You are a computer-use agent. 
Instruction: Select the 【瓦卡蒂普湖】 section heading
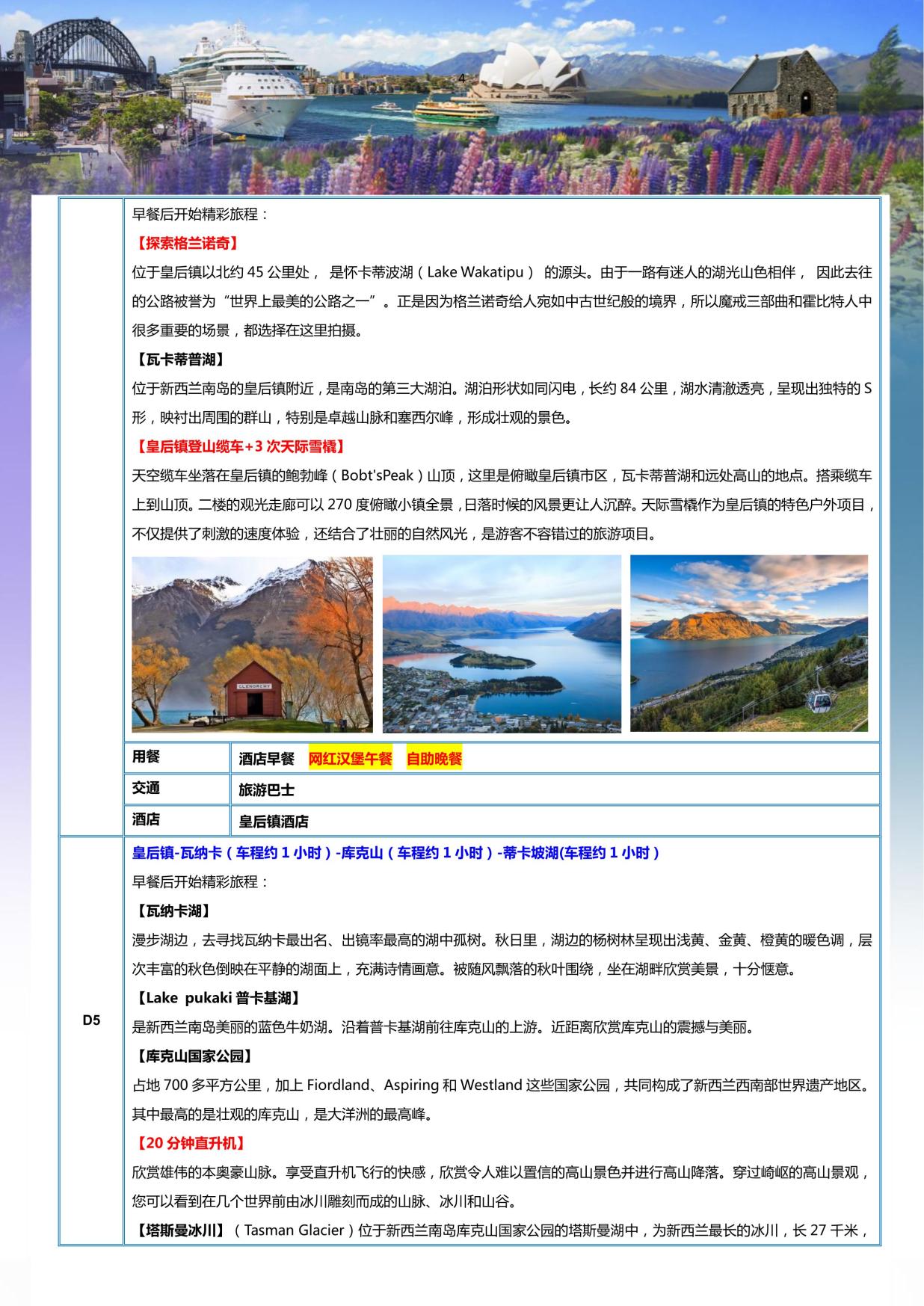pos(178,360)
